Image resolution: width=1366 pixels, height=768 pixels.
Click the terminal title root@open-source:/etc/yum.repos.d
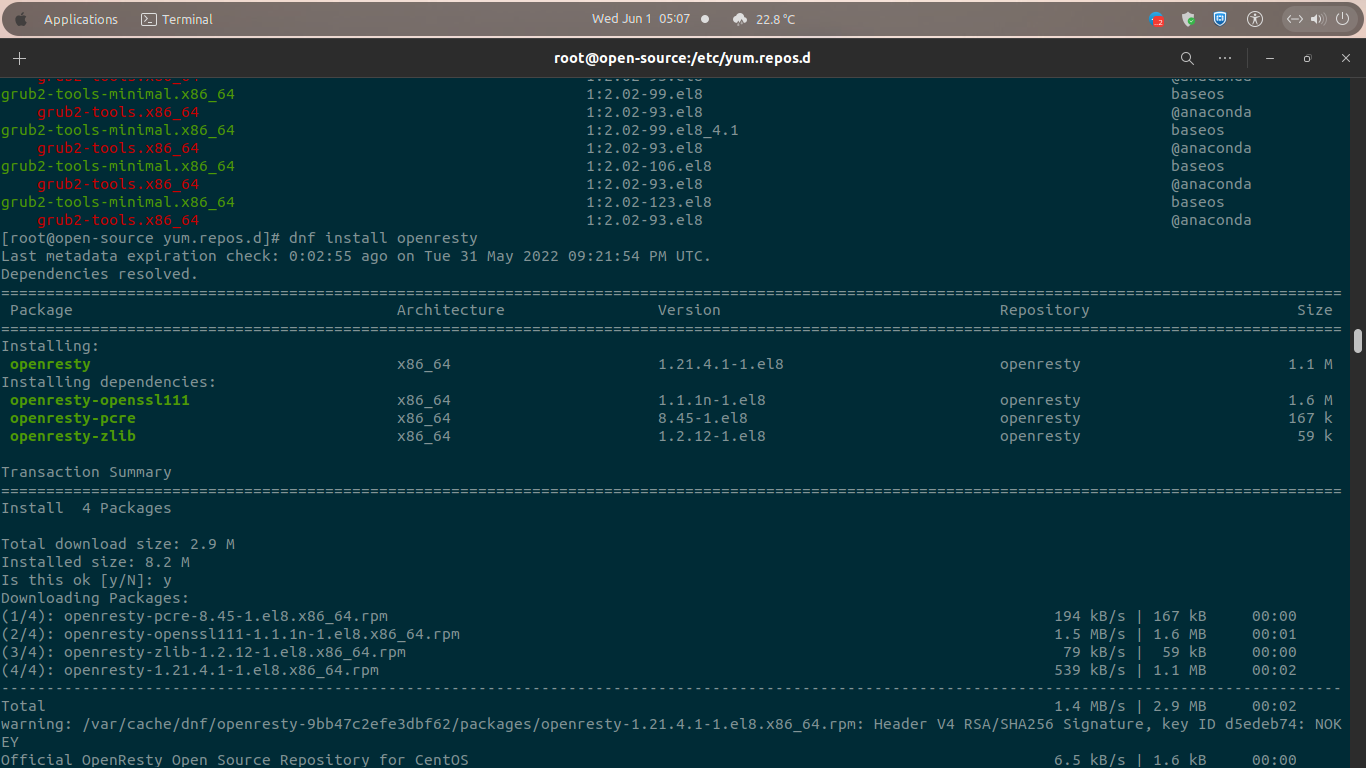(682, 58)
